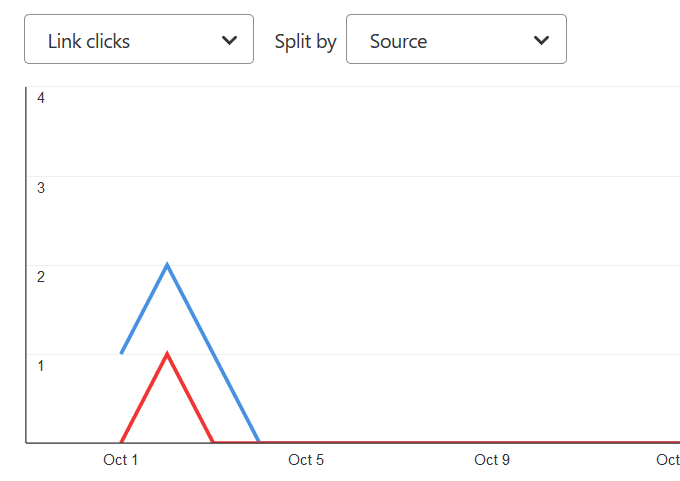Click the chevron arrow beside Source
The image size is (680, 481).
click(542, 40)
